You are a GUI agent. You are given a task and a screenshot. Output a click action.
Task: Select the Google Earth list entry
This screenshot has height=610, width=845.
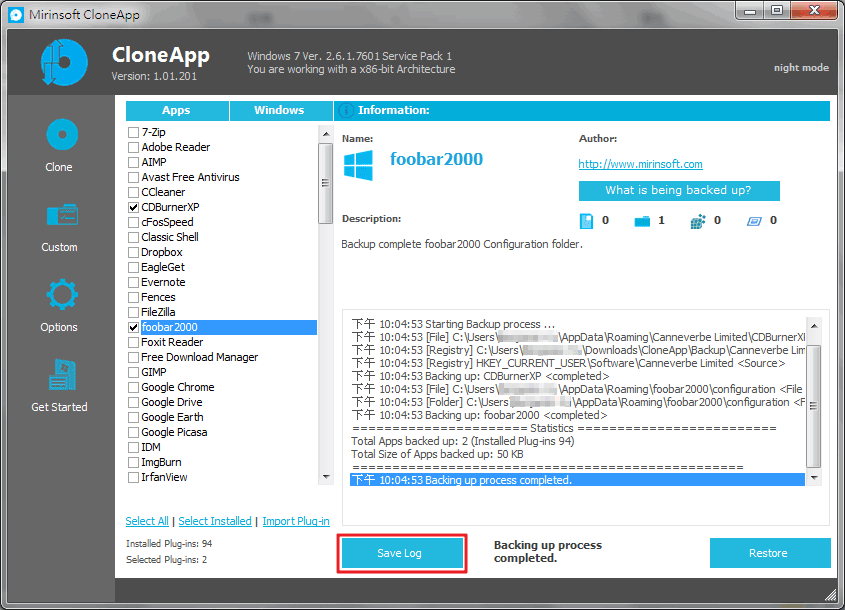tap(172, 418)
